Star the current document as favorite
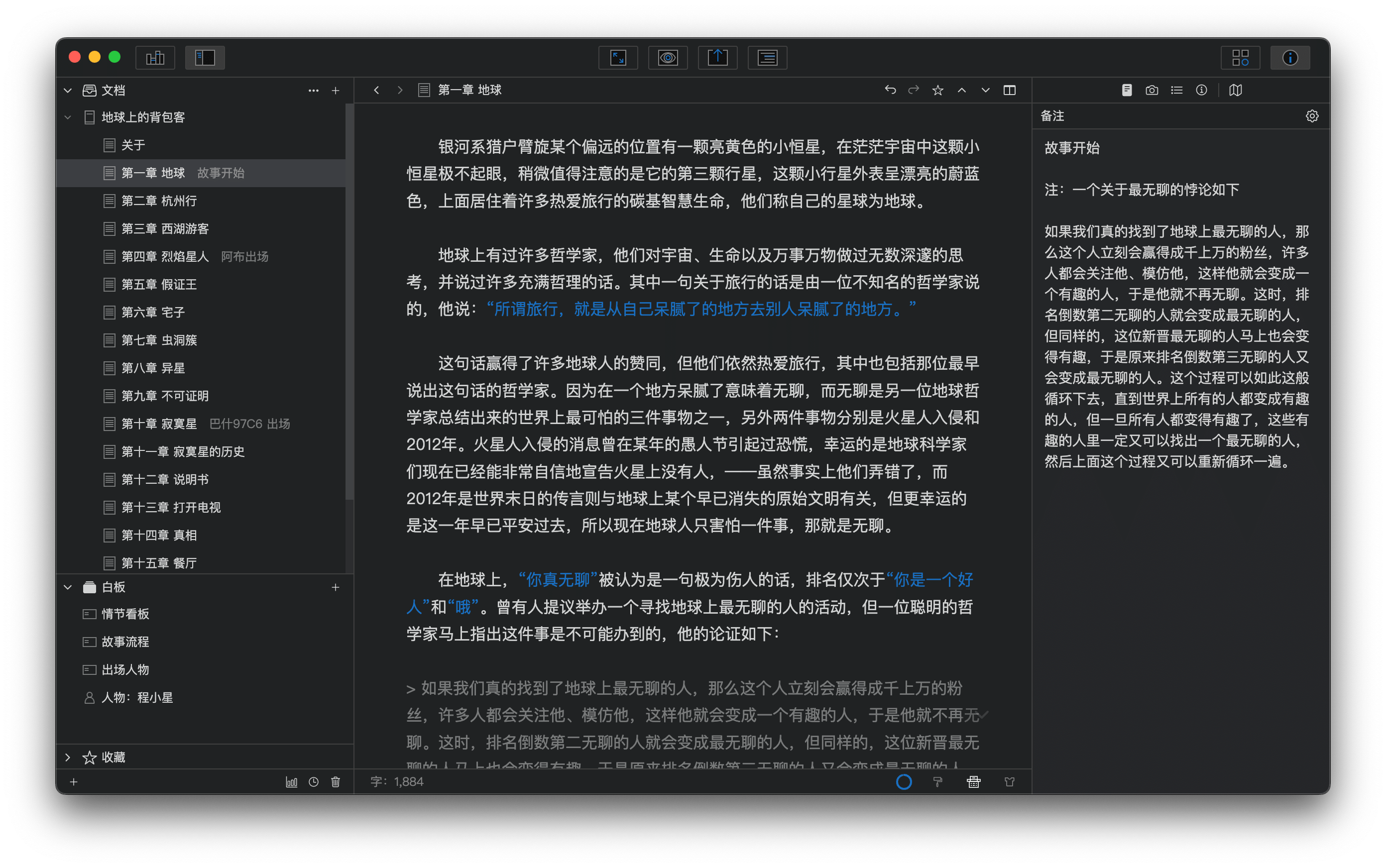Image resolution: width=1386 pixels, height=868 pixels. [x=937, y=90]
